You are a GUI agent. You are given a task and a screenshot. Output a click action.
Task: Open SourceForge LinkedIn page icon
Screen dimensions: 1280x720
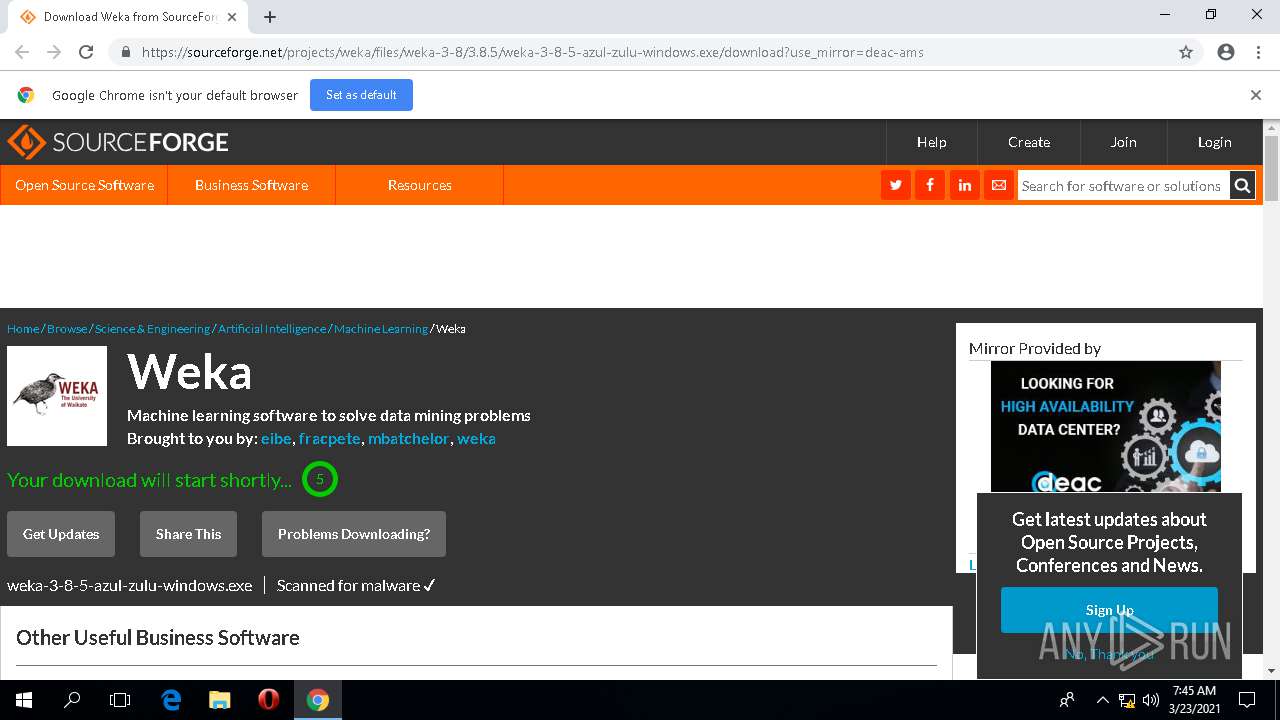click(964, 185)
